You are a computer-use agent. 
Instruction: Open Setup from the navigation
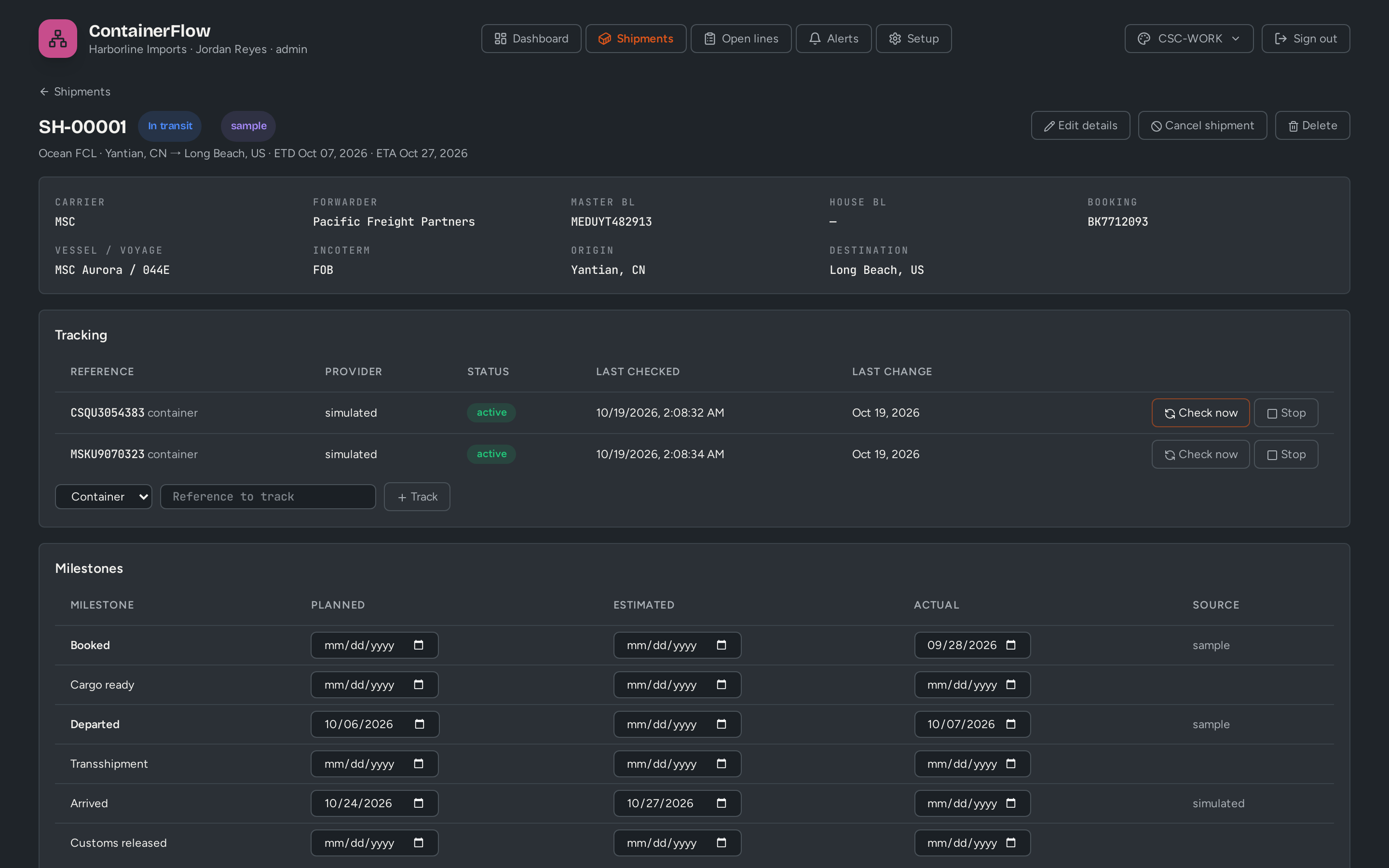coord(913,39)
